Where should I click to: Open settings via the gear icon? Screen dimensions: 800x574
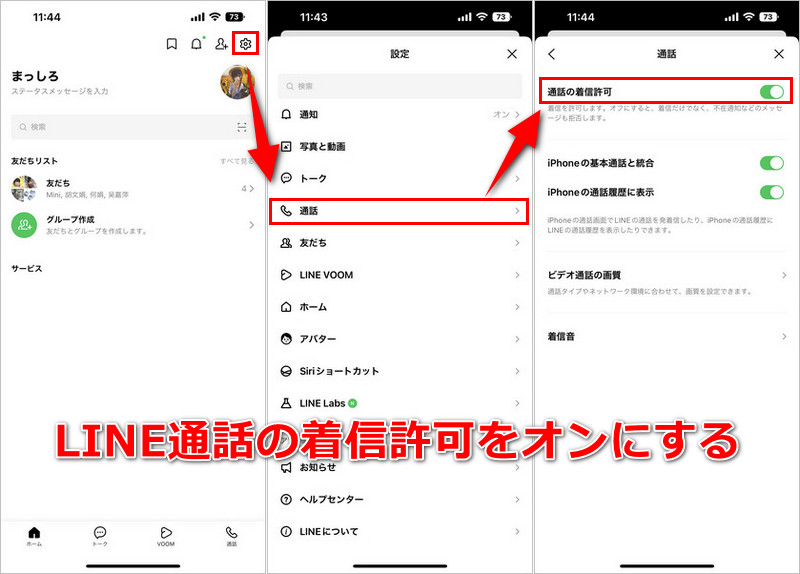click(x=245, y=44)
